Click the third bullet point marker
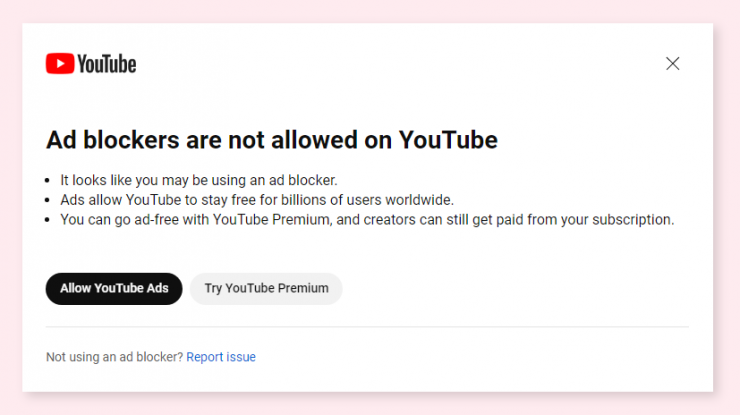Image resolution: width=740 pixels, height=415 pixels. pos(50,221)
